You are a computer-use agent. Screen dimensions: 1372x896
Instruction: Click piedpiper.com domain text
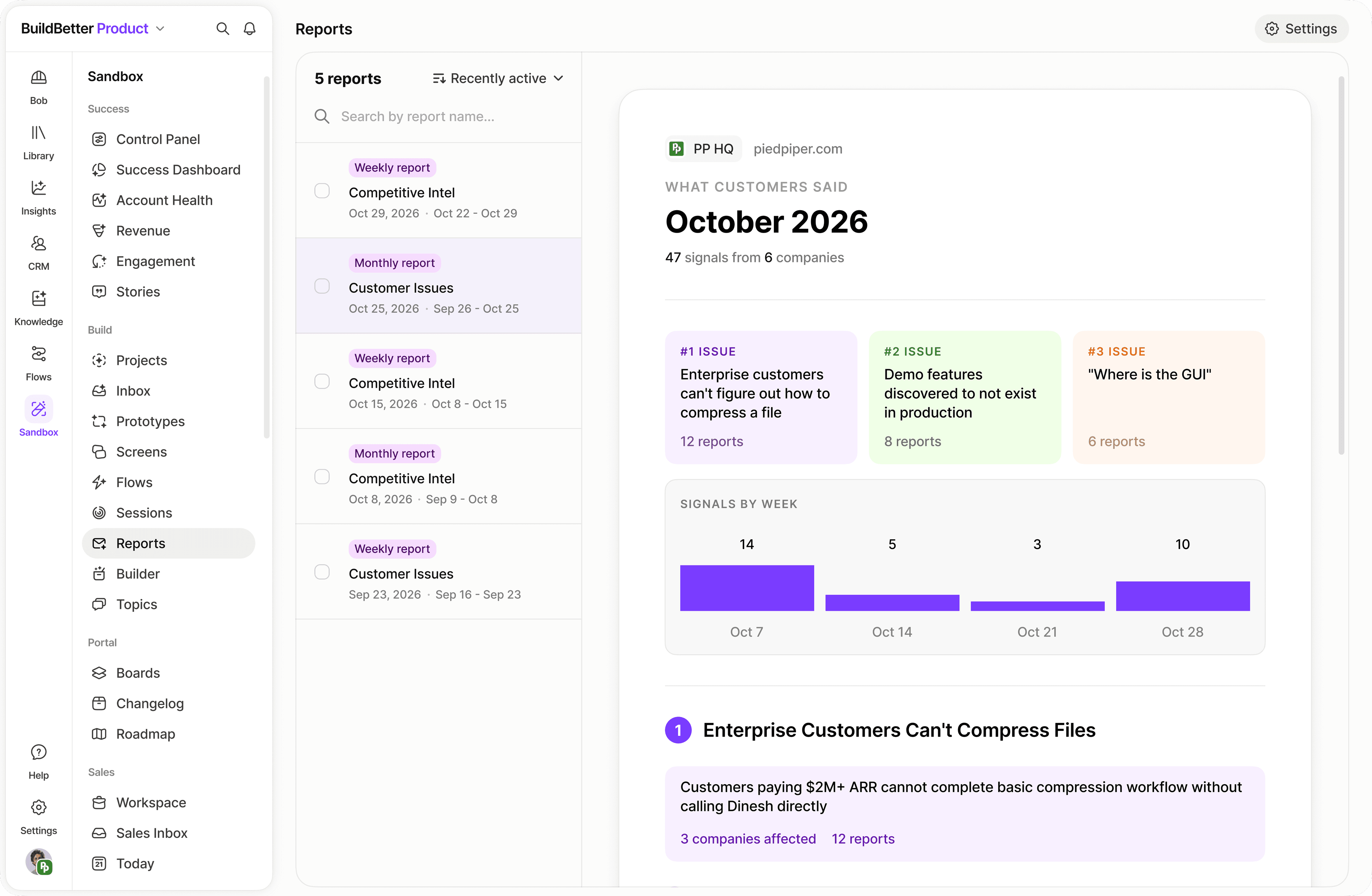pyautogui.click(x=797, y=149)
